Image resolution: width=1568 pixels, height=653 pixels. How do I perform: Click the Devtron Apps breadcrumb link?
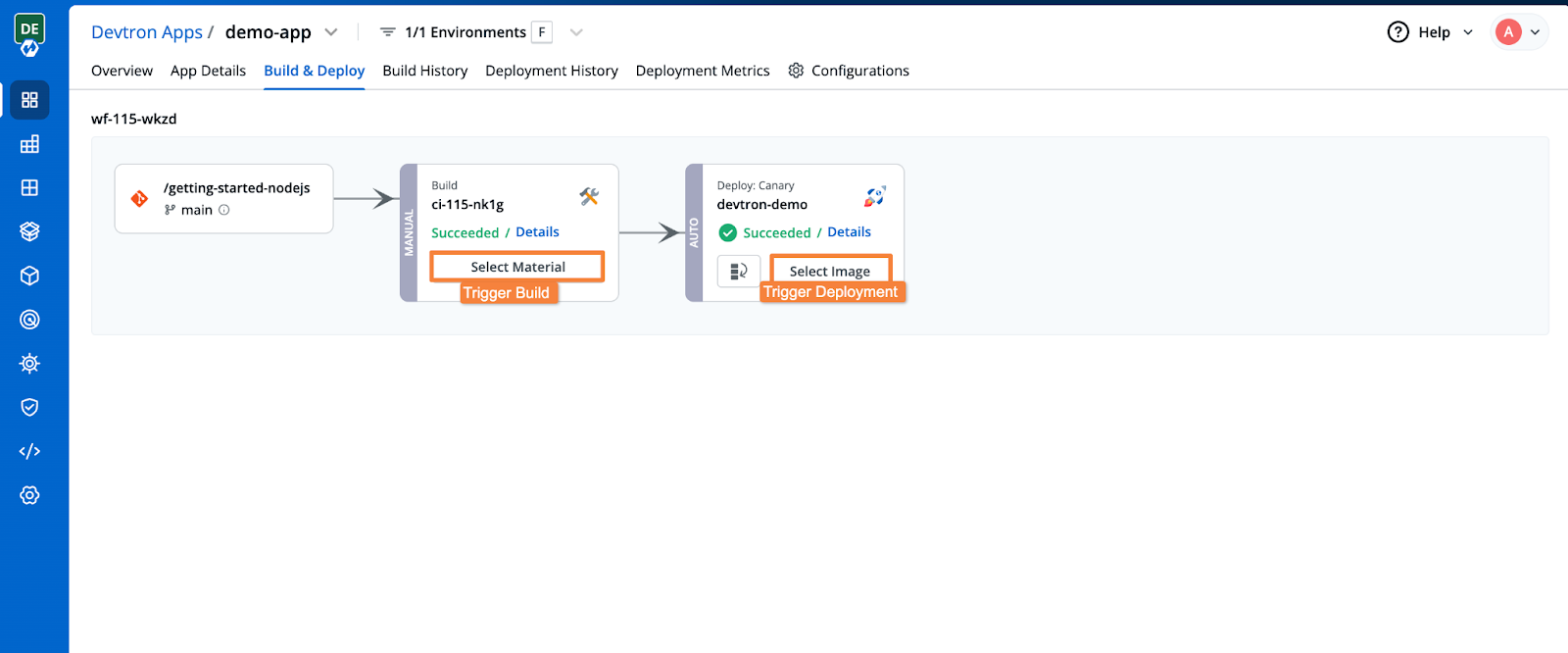click(147, 32)
